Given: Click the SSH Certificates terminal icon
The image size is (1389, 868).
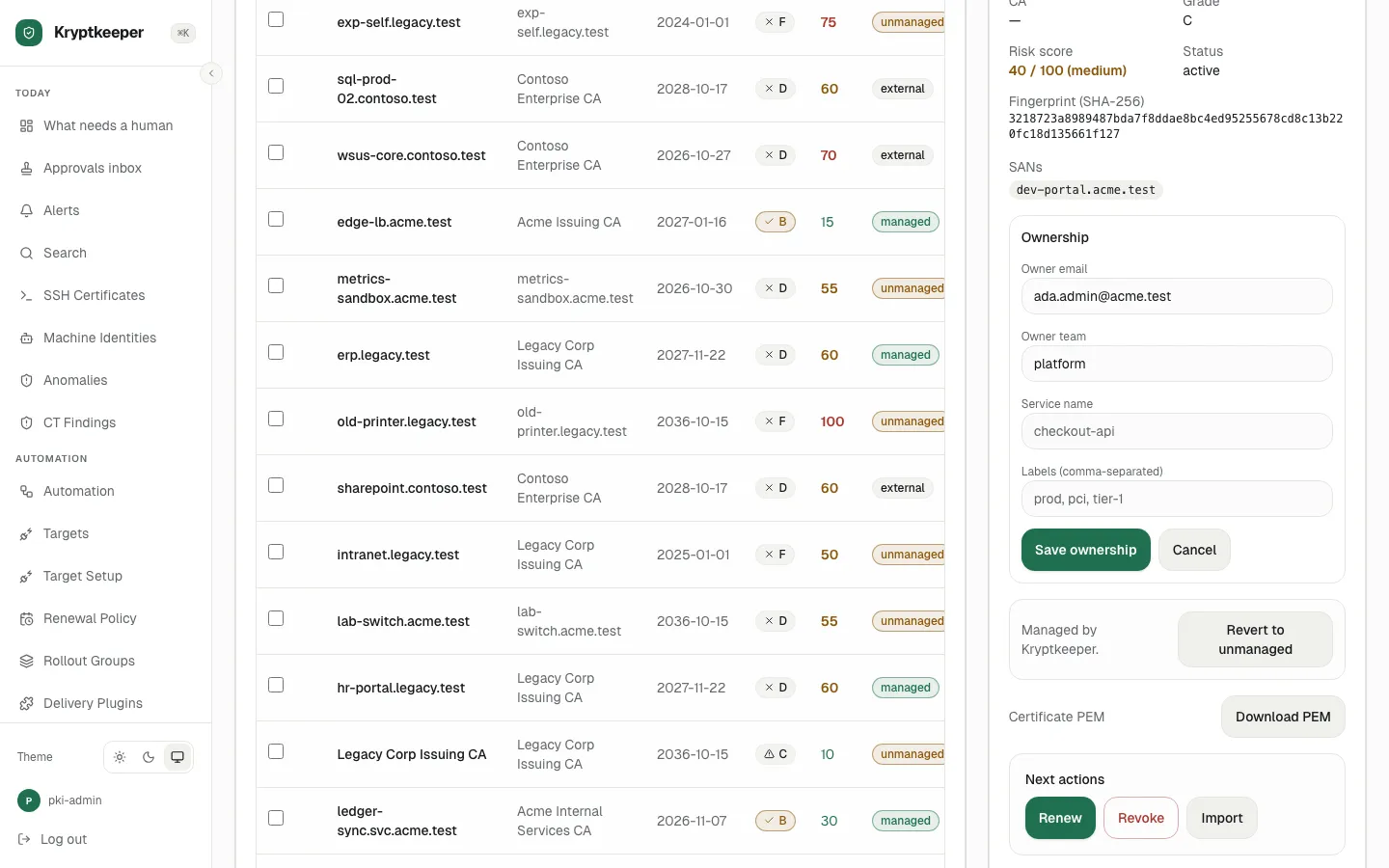Looking at the screenshot, I should click(26, 295).
